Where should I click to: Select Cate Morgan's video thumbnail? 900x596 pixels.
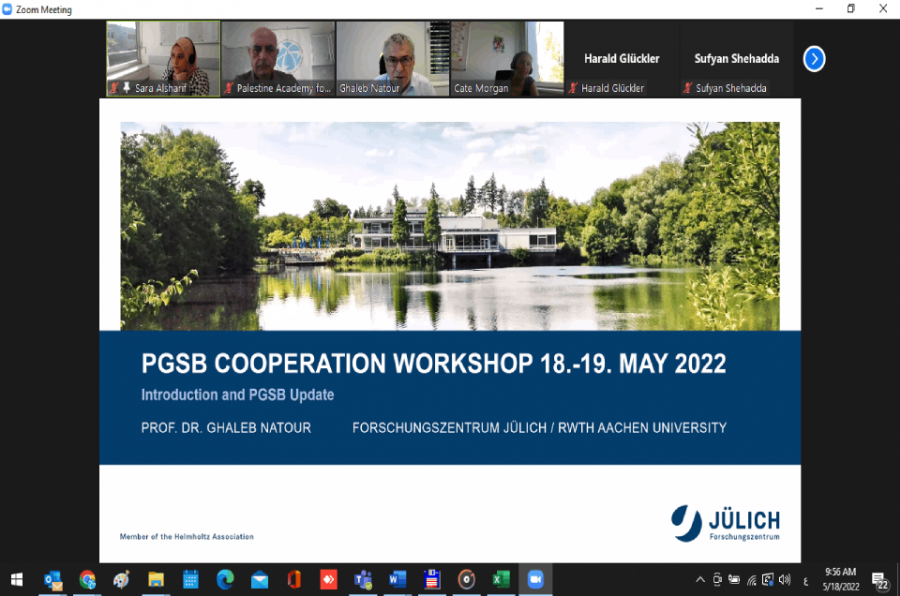[507, 59]
